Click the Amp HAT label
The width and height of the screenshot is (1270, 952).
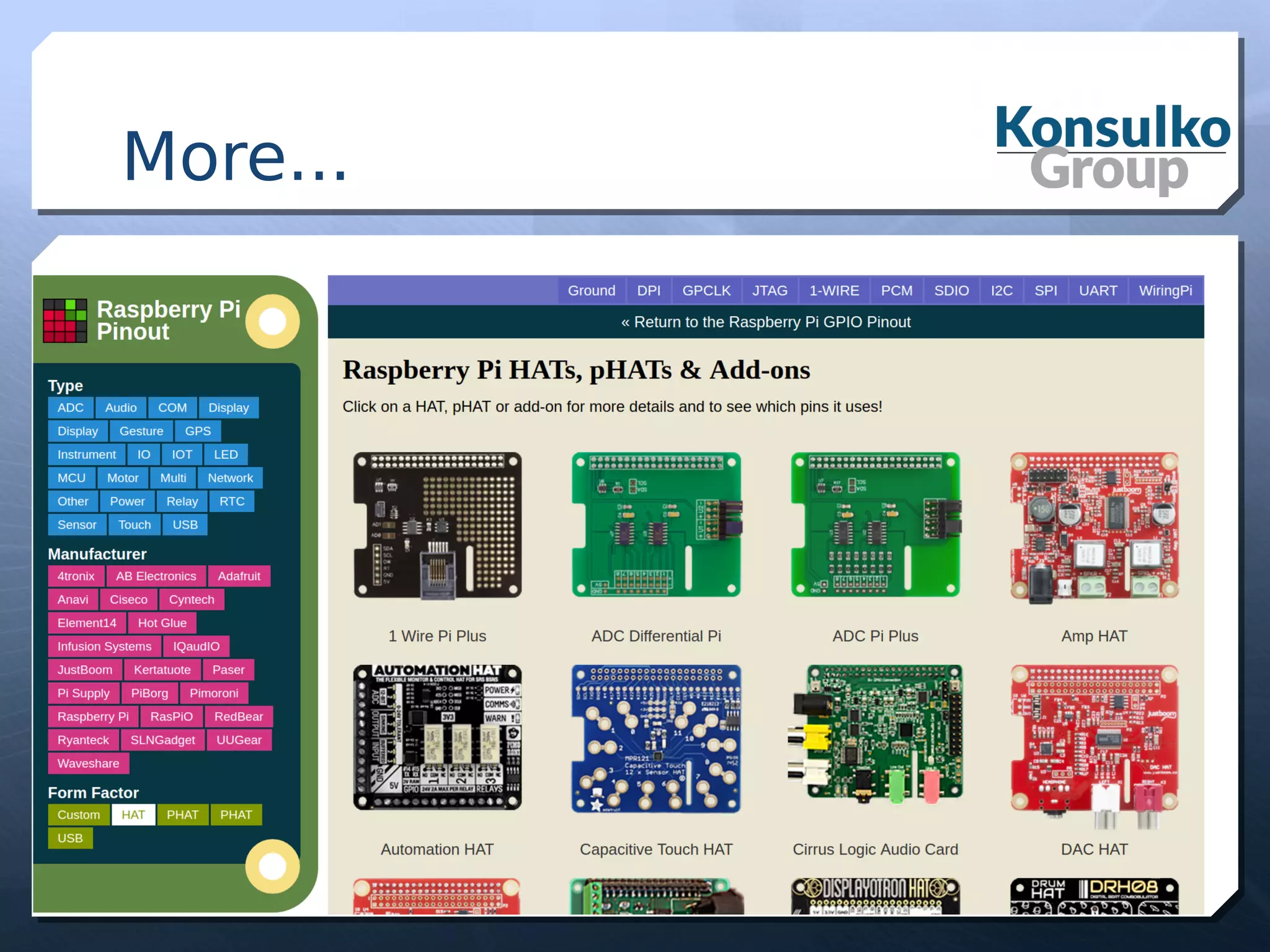[x=1094, y=637]
